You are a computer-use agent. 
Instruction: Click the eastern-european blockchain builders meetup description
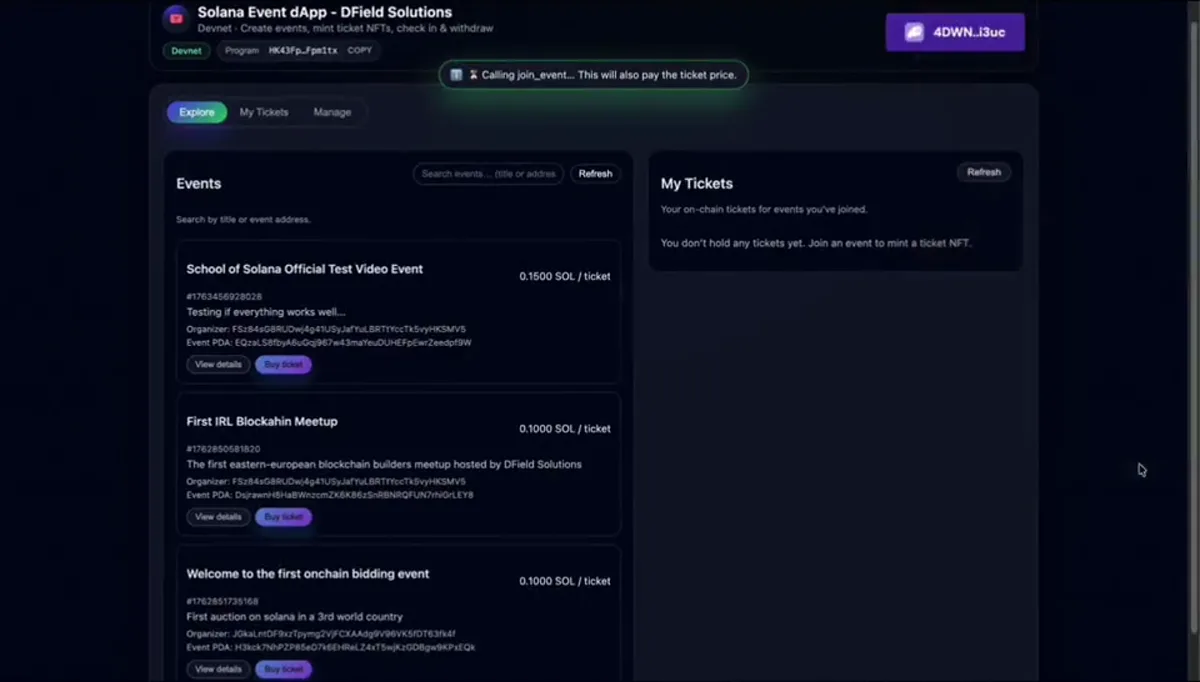click(384, 464)
